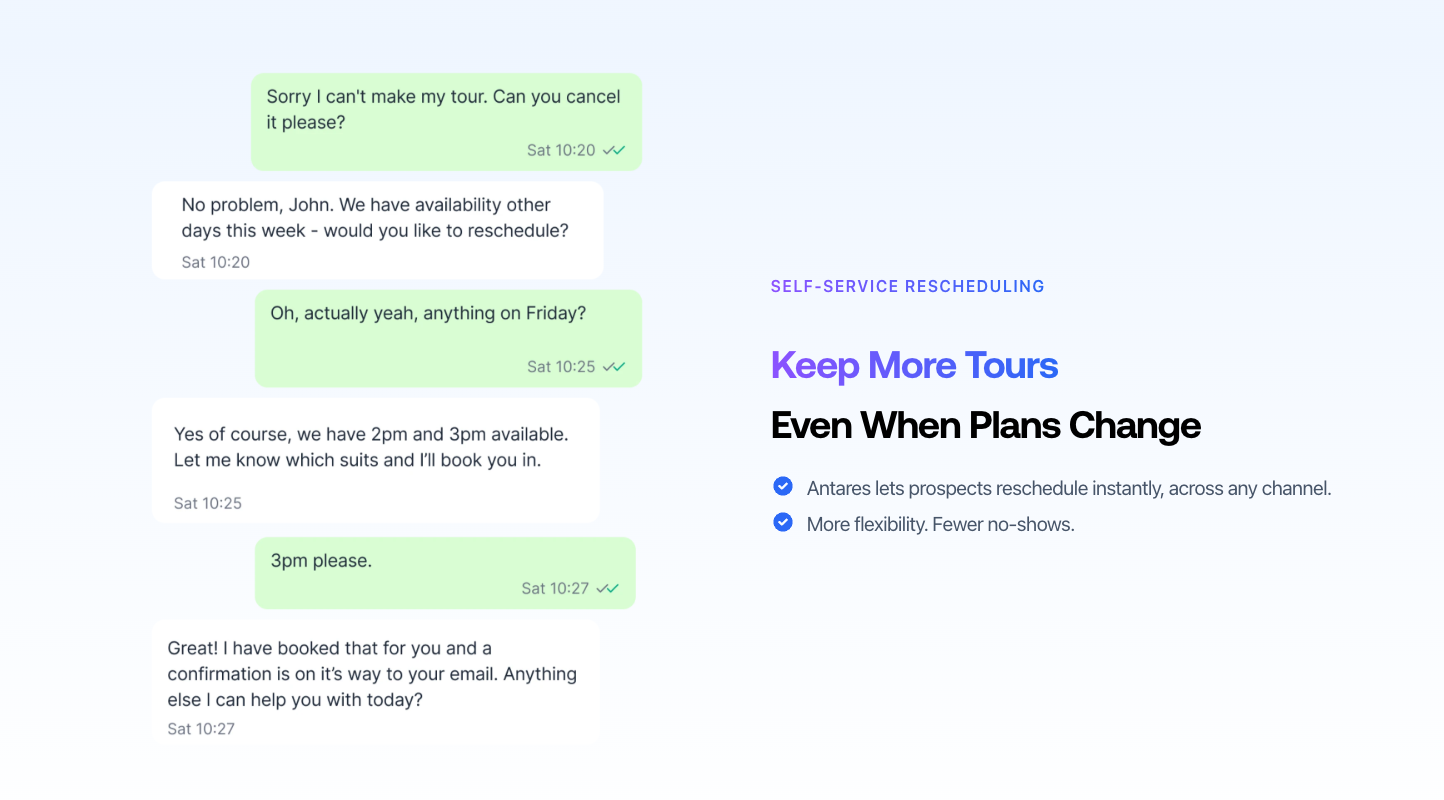Click Sat 10:25 timestamp under the availability reply
The image size is (1444, 800).
click(207, 503)
